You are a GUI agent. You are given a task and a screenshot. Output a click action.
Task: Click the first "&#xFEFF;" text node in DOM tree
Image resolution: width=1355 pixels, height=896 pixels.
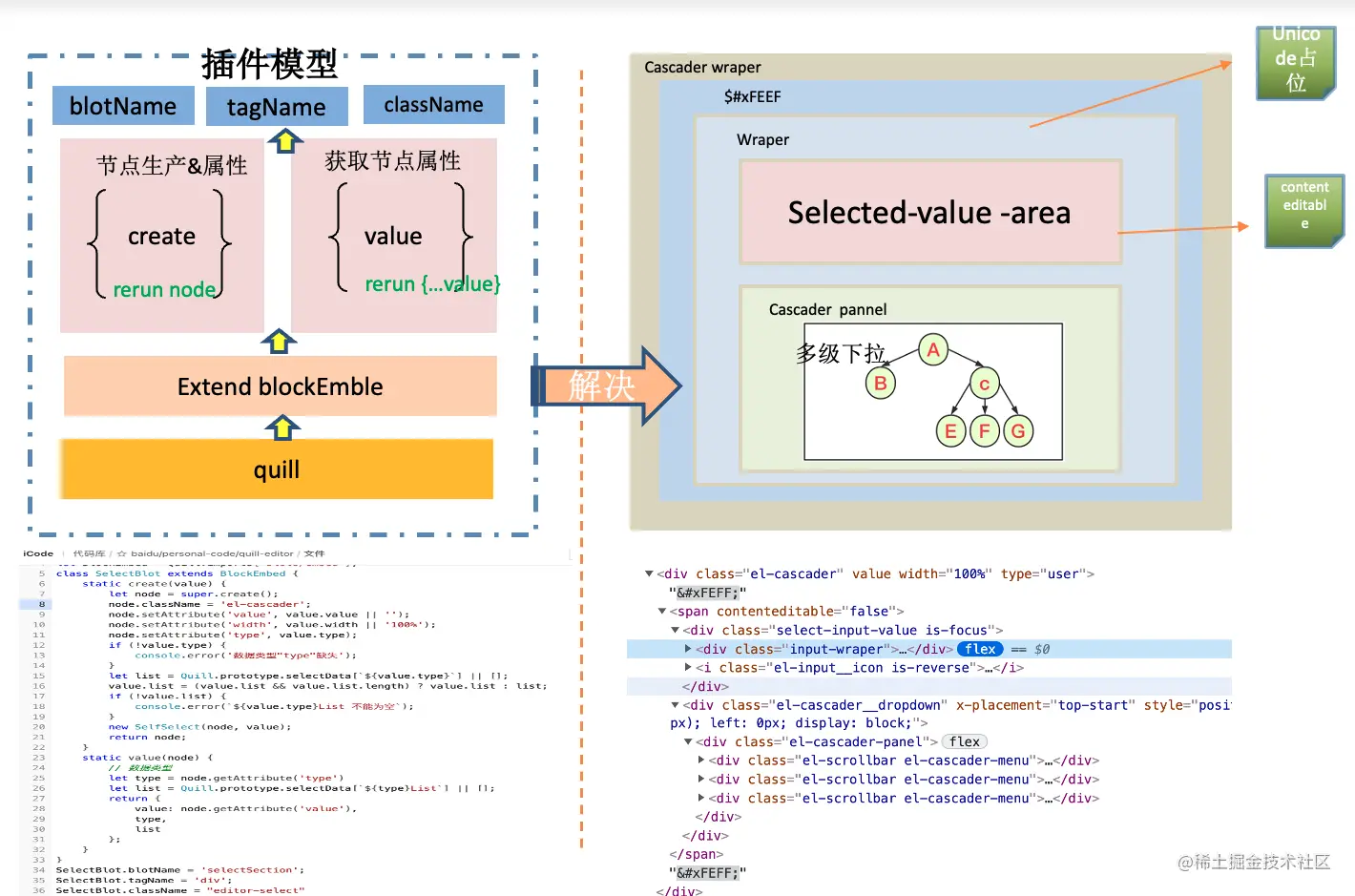coord(707,593)
